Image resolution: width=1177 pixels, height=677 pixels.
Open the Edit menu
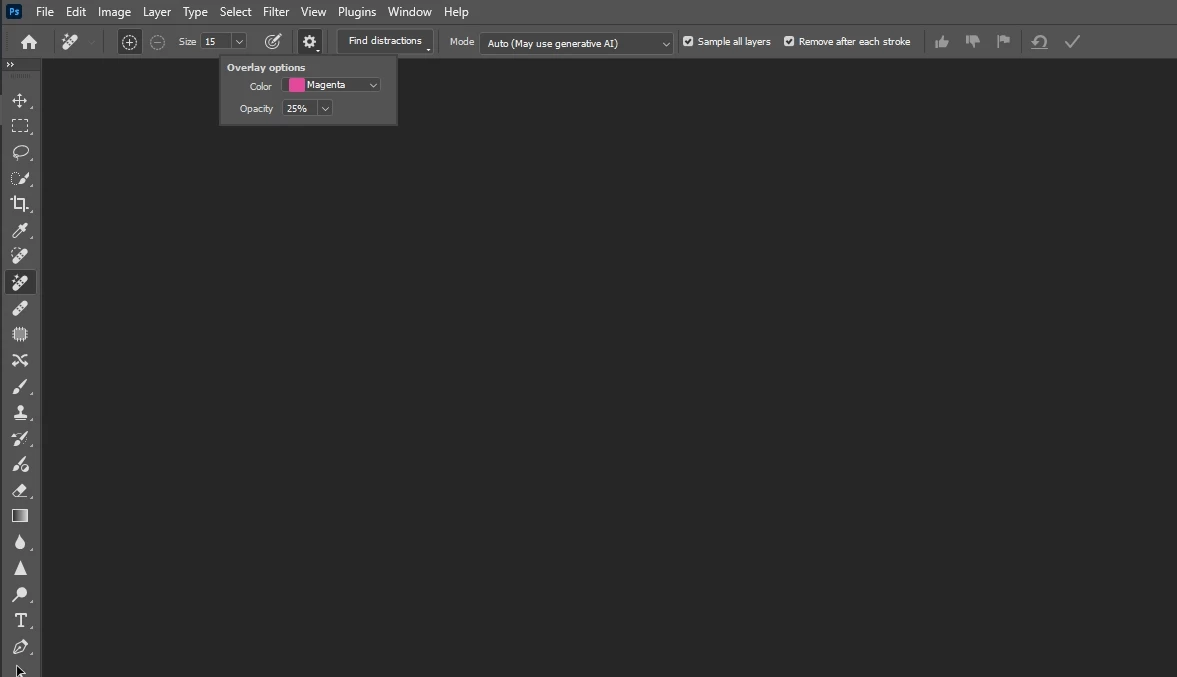tap(76, 12)
